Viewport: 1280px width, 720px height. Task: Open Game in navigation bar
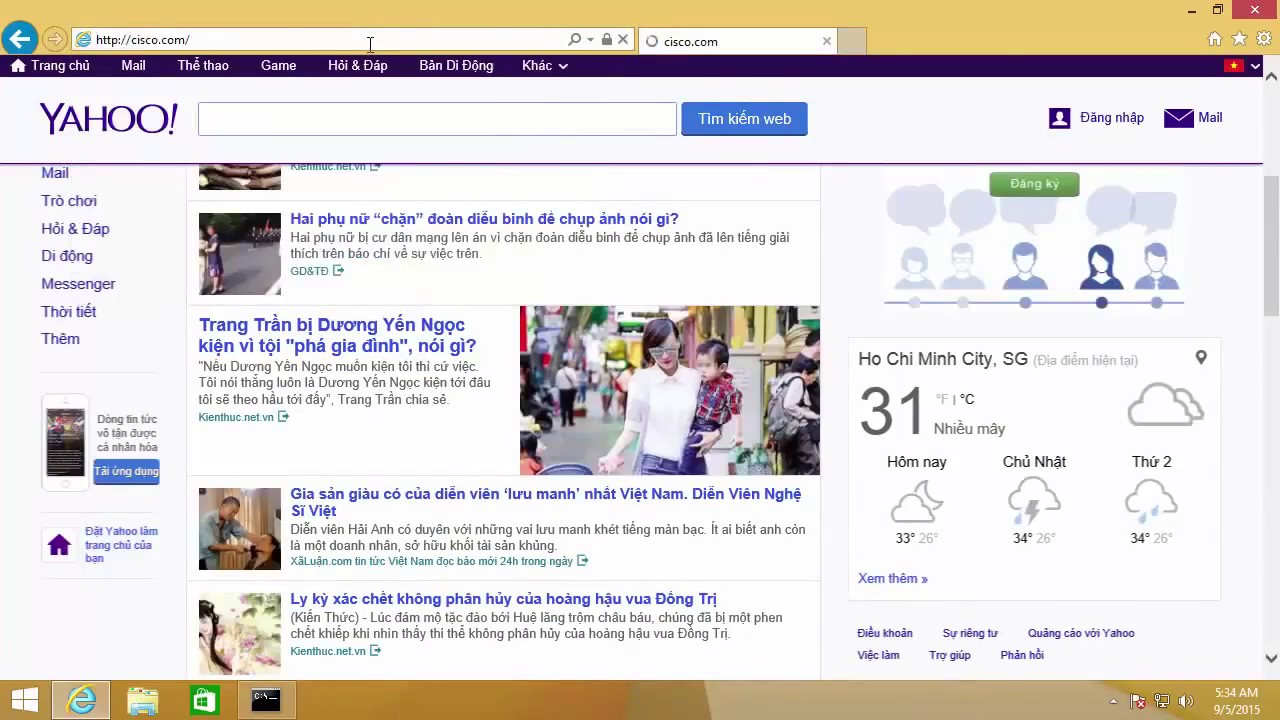278,65
